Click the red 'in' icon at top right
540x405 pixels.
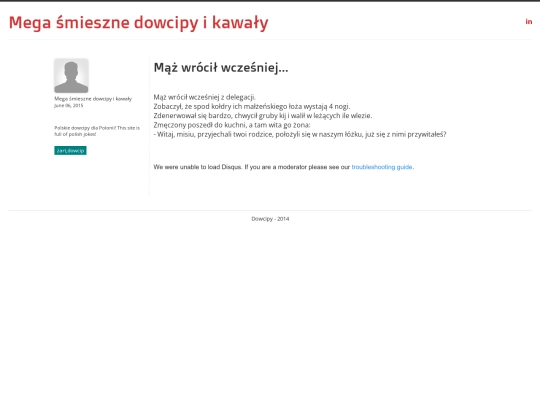[529, 22]
